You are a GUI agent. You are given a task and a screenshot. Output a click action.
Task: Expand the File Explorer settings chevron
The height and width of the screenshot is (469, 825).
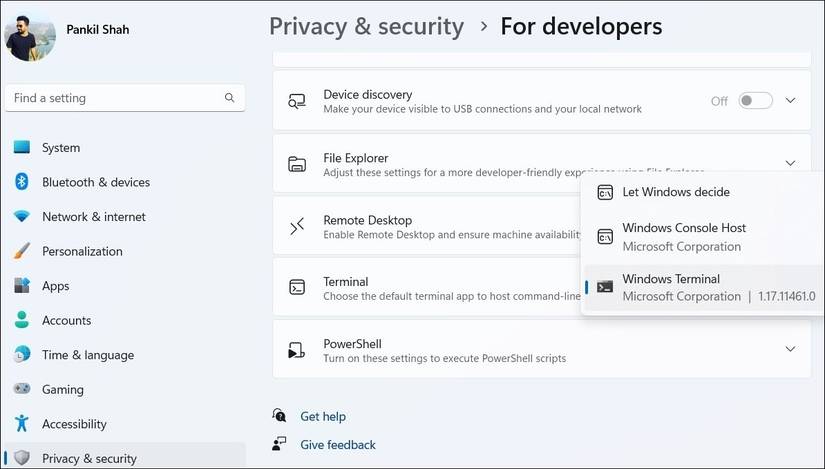pyautogui.click(x=790, y=163)
